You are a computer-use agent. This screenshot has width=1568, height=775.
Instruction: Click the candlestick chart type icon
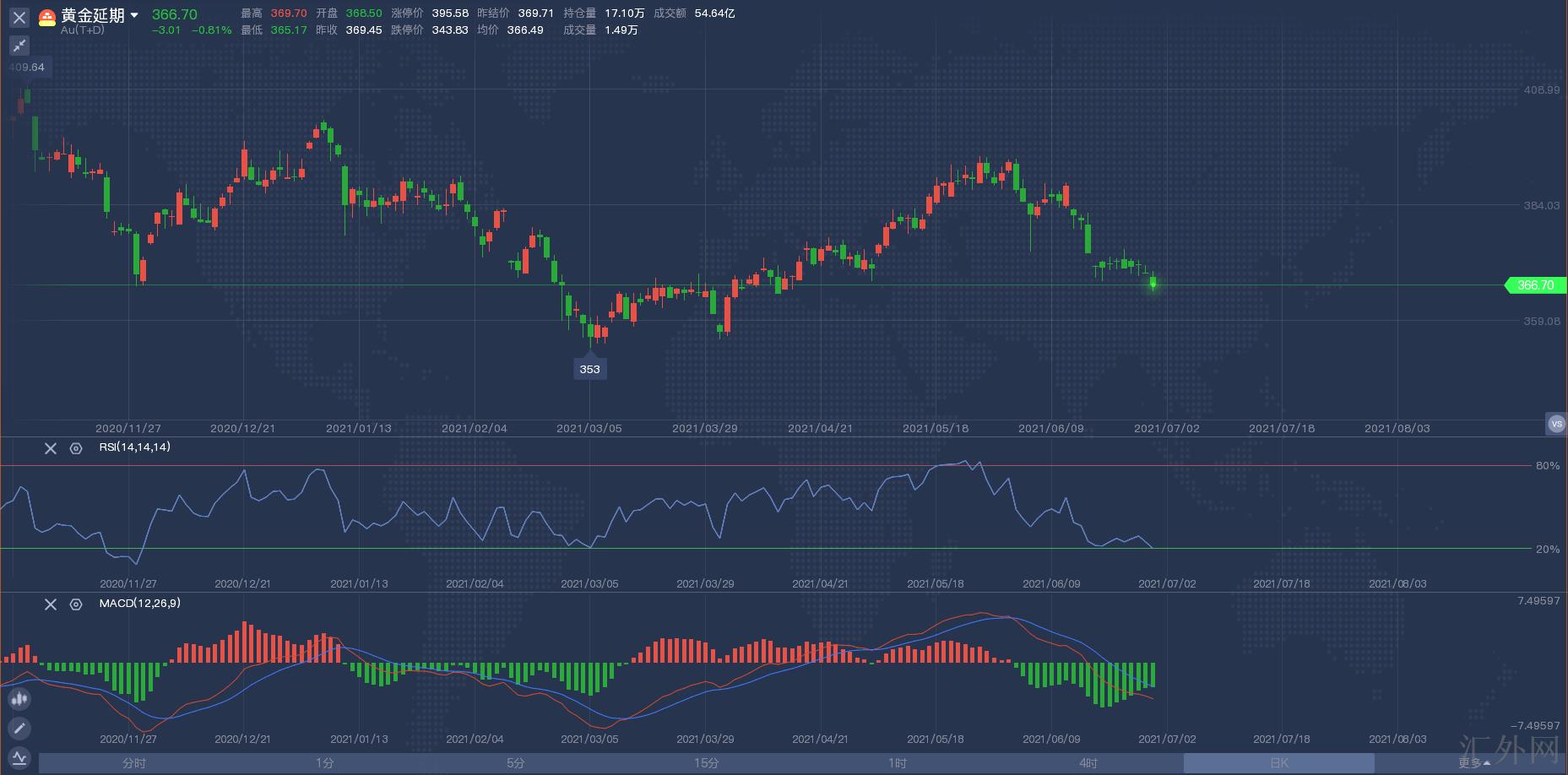19,698
